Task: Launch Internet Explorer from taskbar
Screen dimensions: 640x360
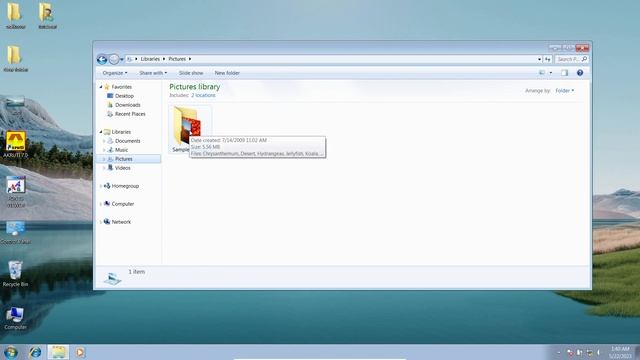Action: pos(35,352)
